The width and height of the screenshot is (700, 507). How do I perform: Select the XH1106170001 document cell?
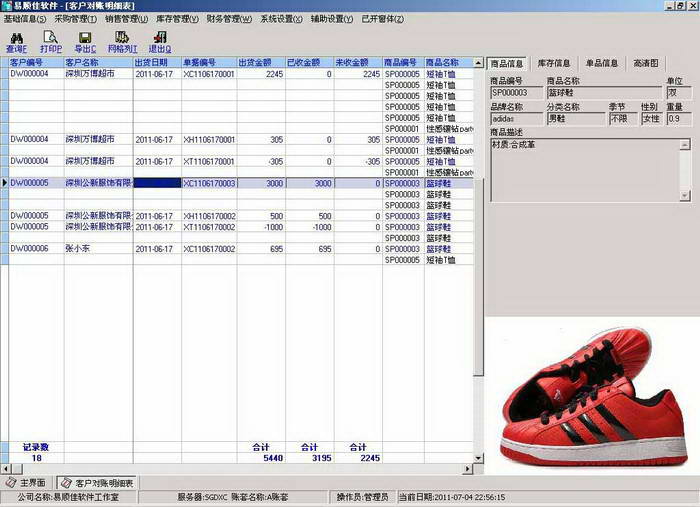[209, 140]
